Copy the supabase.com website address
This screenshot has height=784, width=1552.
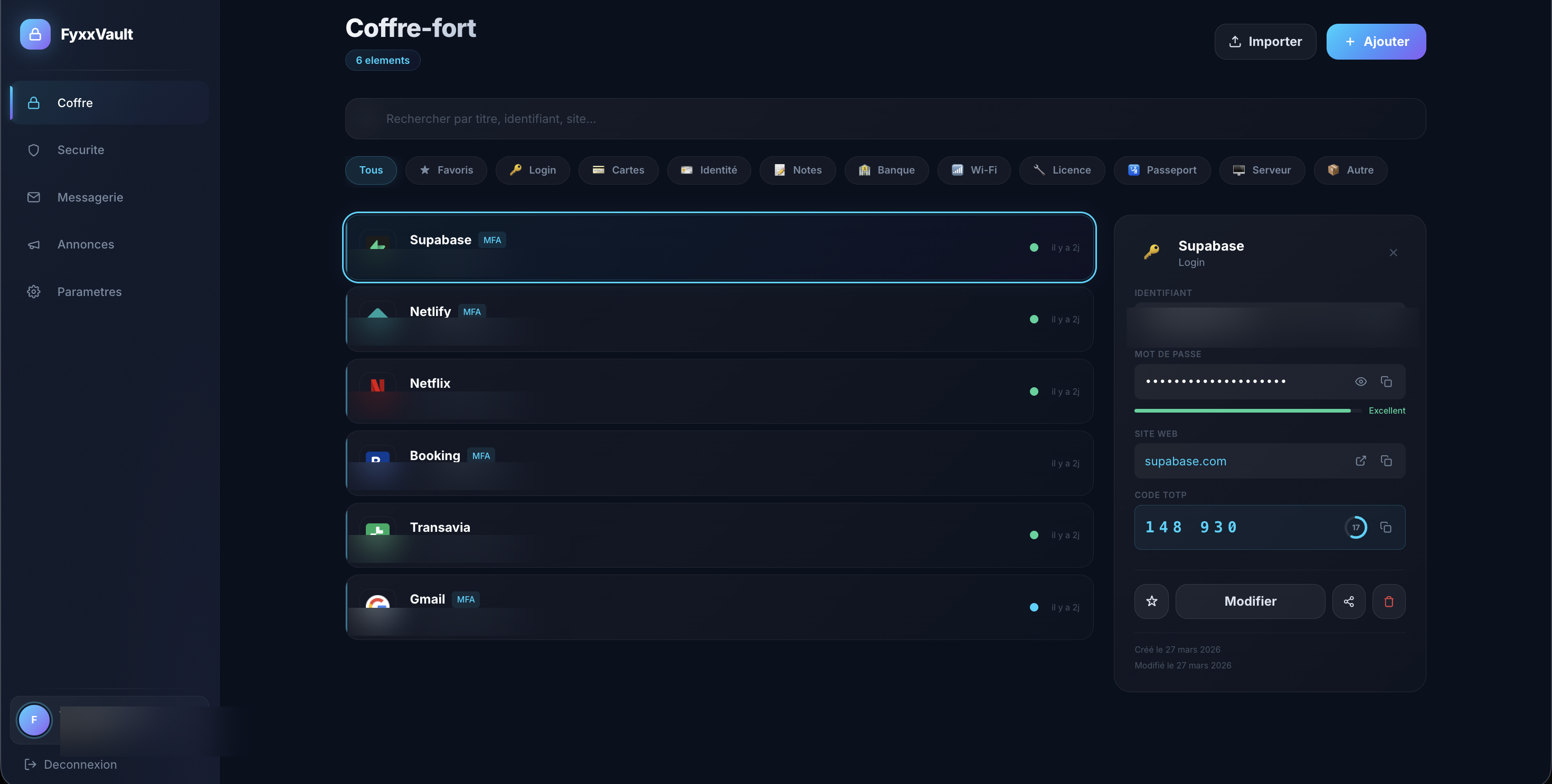click(1386, 461)
